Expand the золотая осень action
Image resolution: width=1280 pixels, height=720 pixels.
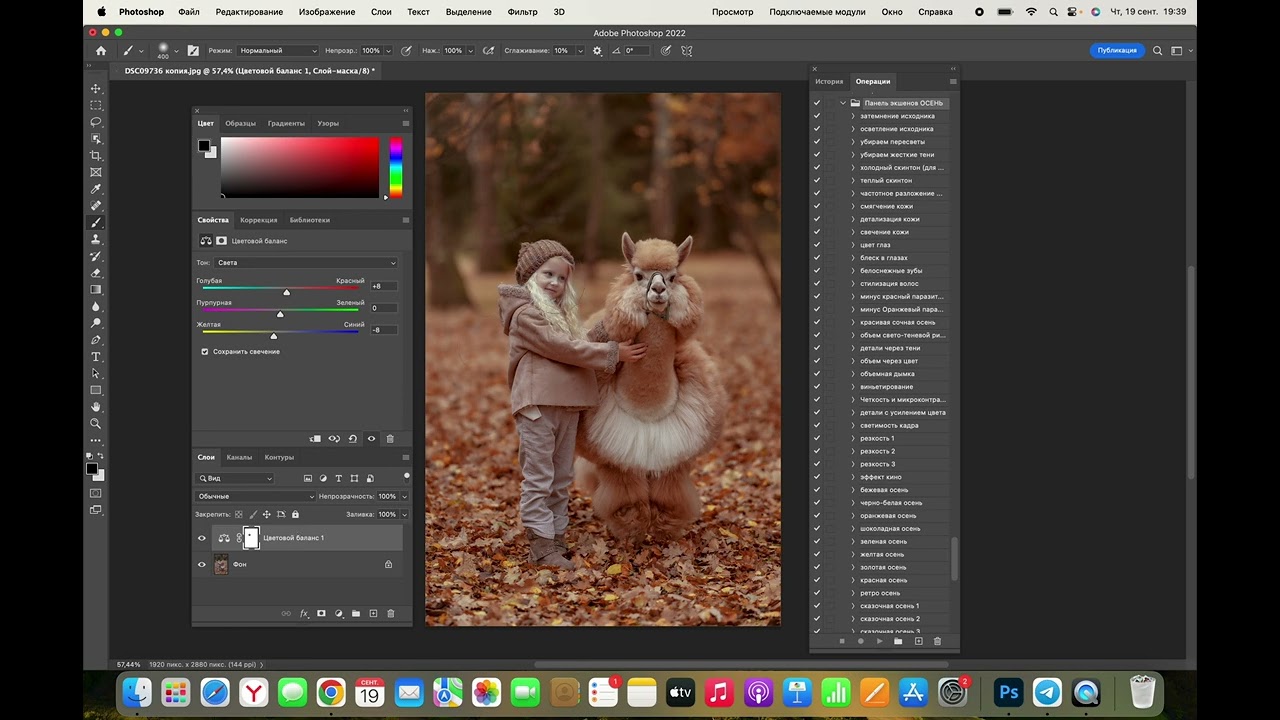click(853, 567)
